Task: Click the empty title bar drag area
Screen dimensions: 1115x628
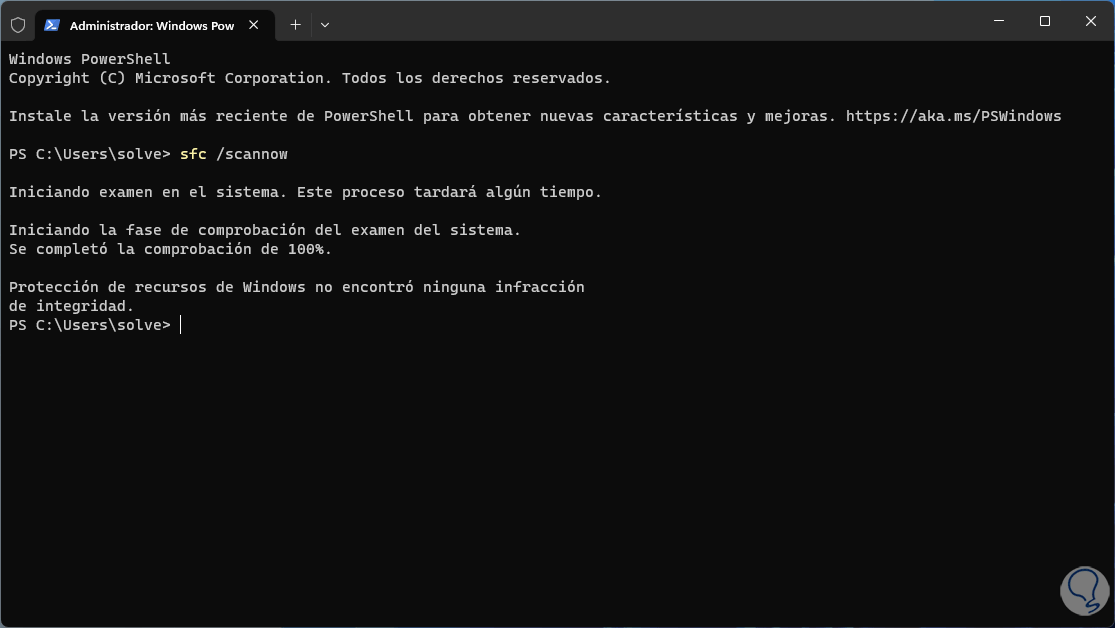Action: tap(650, 22)
